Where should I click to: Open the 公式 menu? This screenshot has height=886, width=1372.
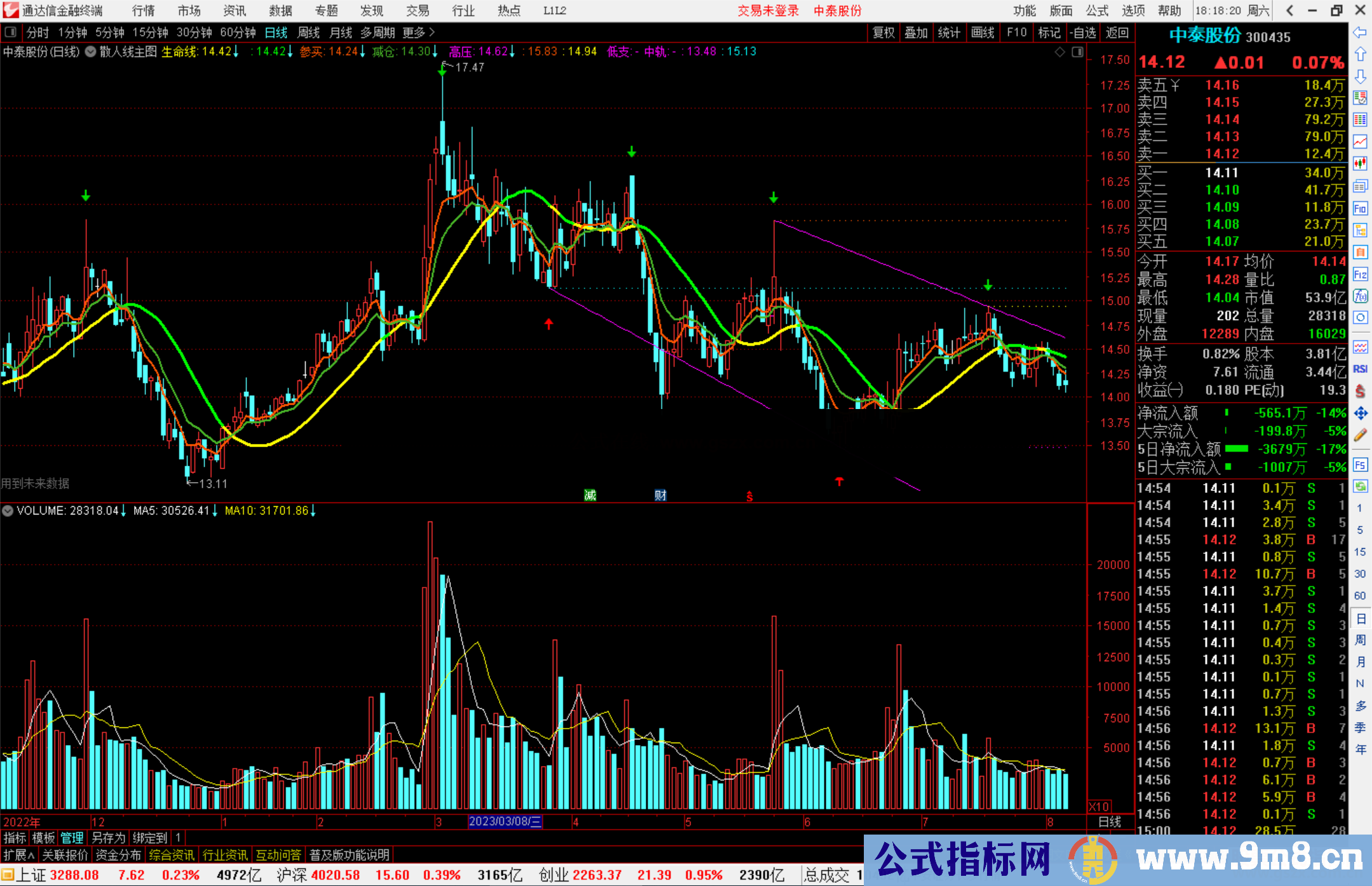(1096, 11)
